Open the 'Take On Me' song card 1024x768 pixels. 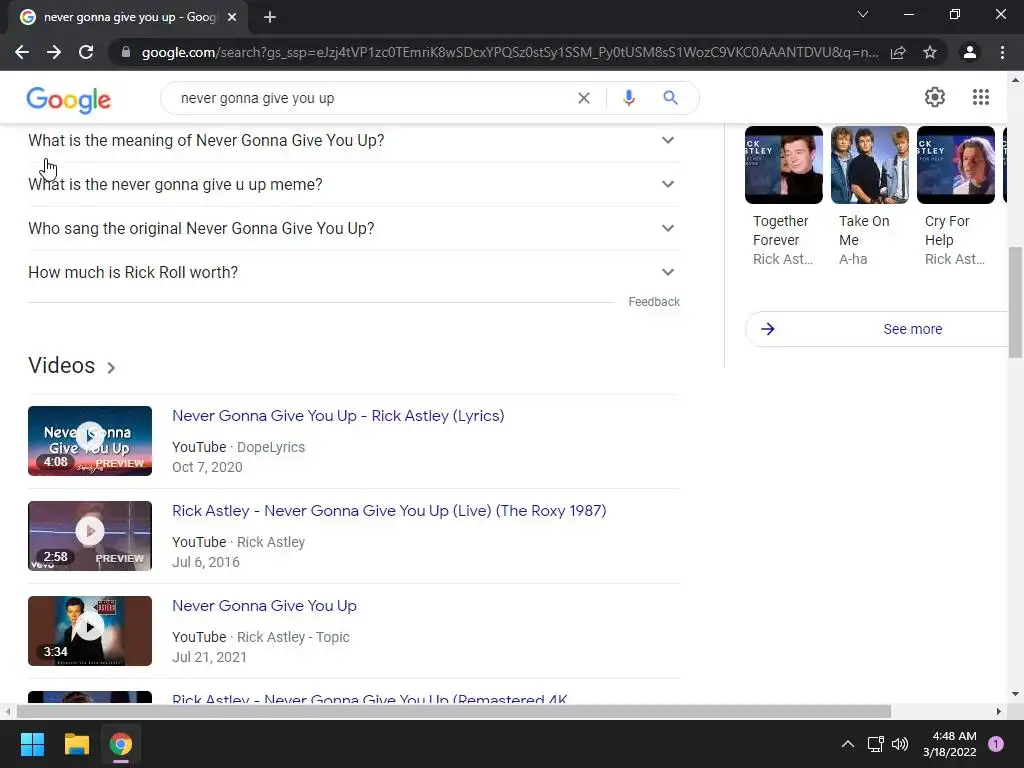point(870,197)
